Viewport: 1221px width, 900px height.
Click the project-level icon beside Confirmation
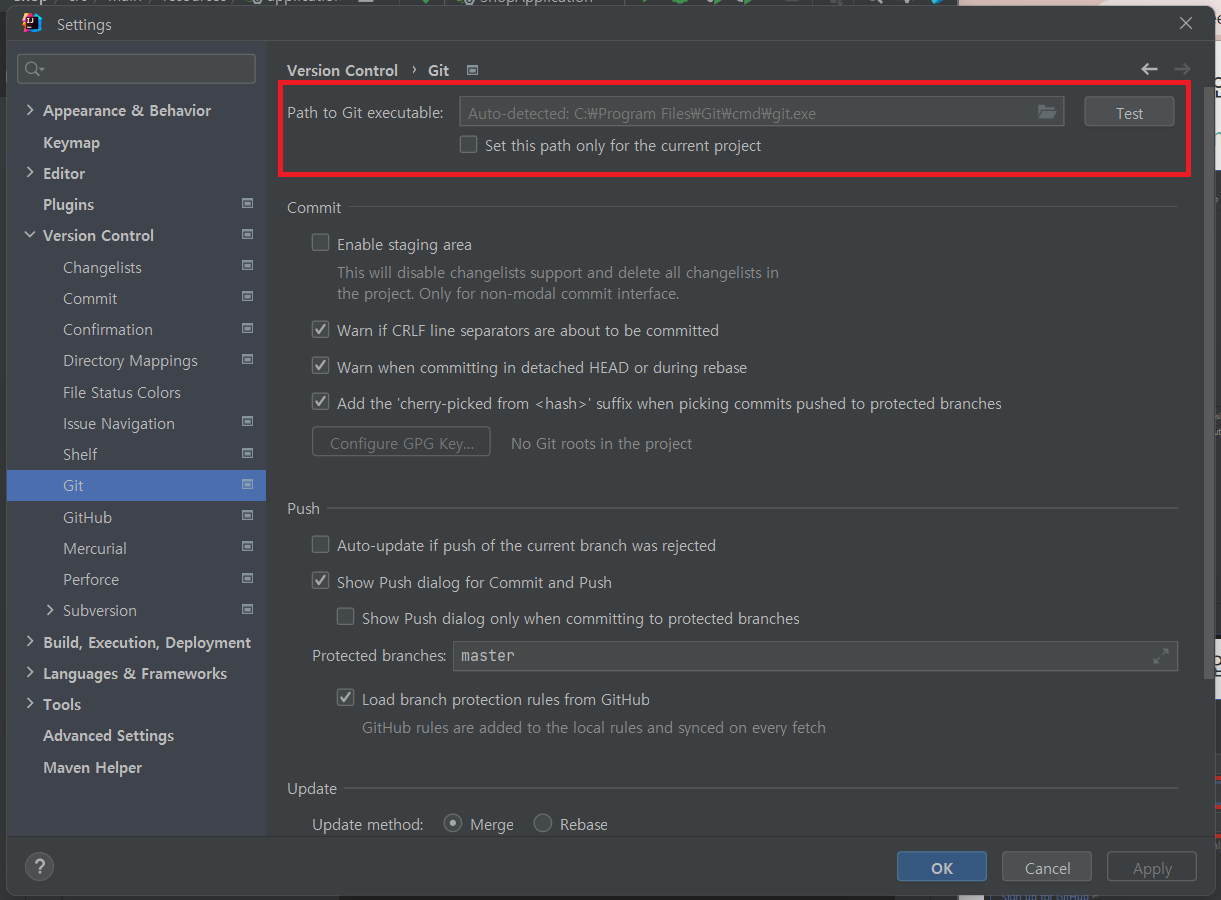point(247,328)
